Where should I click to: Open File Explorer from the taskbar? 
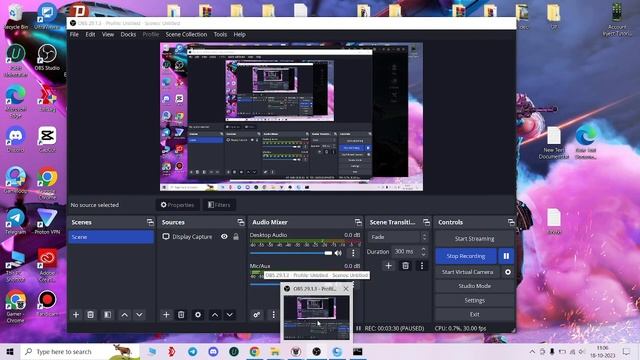tap(275, 351)
